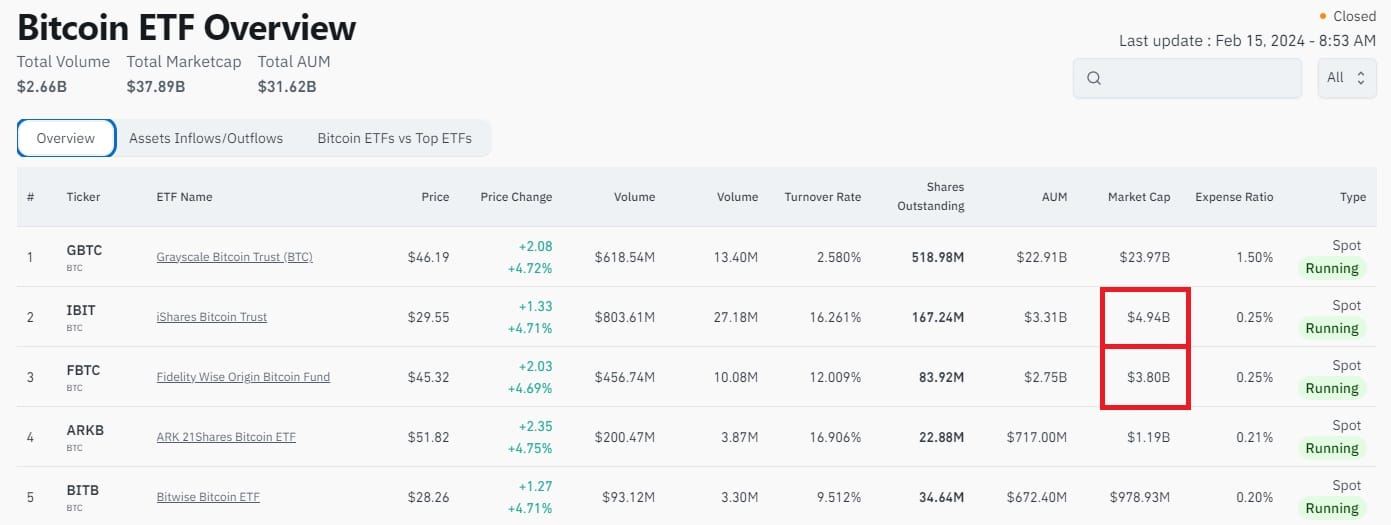Click the # column header
The height and width of the screenshot is (525, 1391).
[30, 197]
